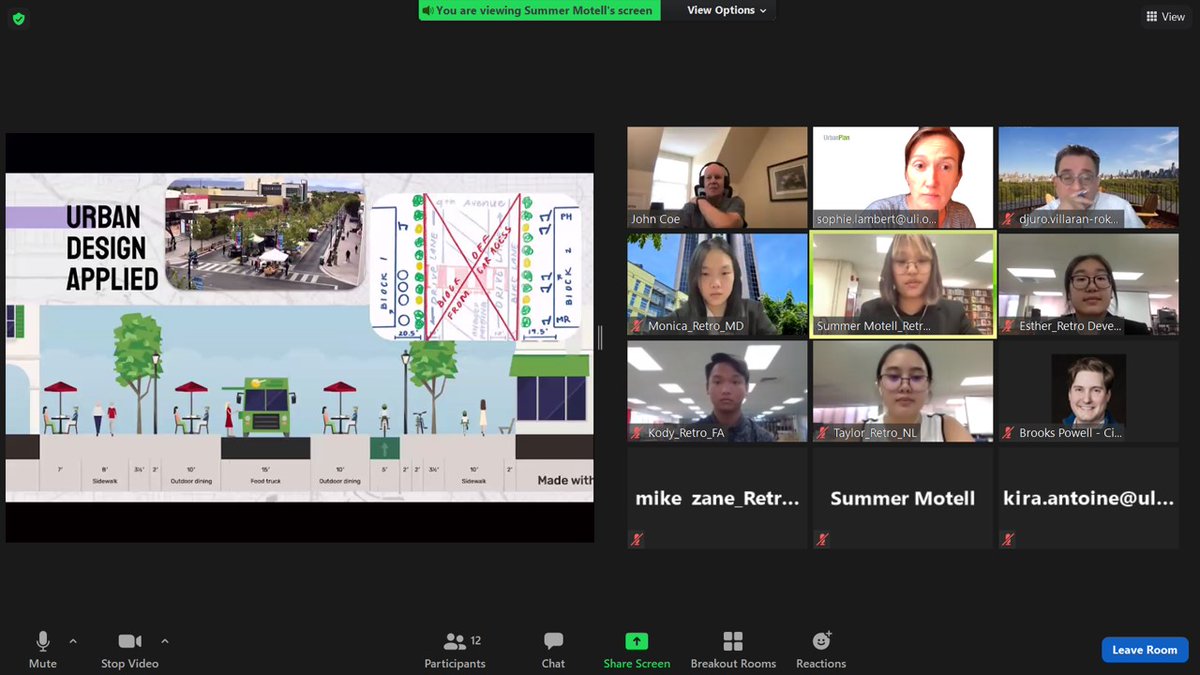Viewport: 1200px width, 675px height.
Task: Click muted mic icon on Monica_Retro_MD tile
Action: tap(638, 326)
